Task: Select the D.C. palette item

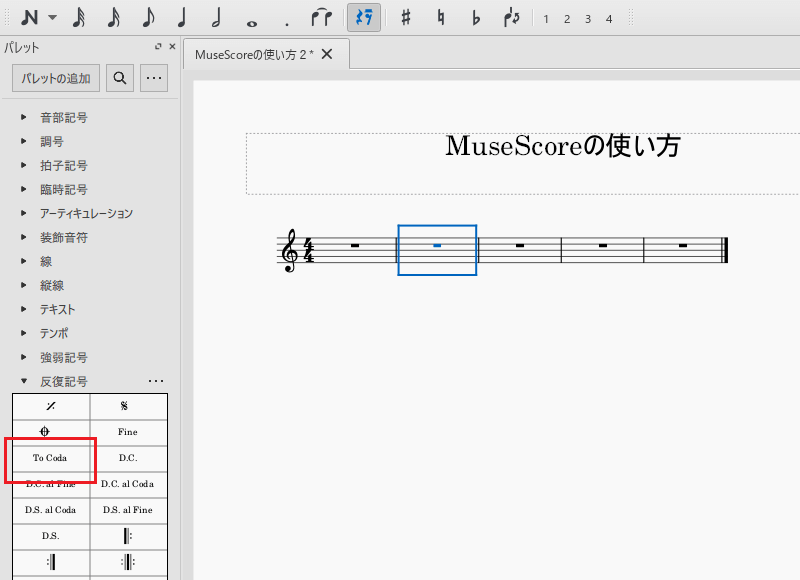Action: pyautogui.click(x=129, y=458)
